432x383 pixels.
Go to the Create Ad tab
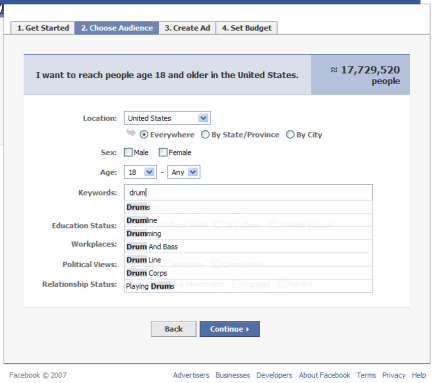187,28
